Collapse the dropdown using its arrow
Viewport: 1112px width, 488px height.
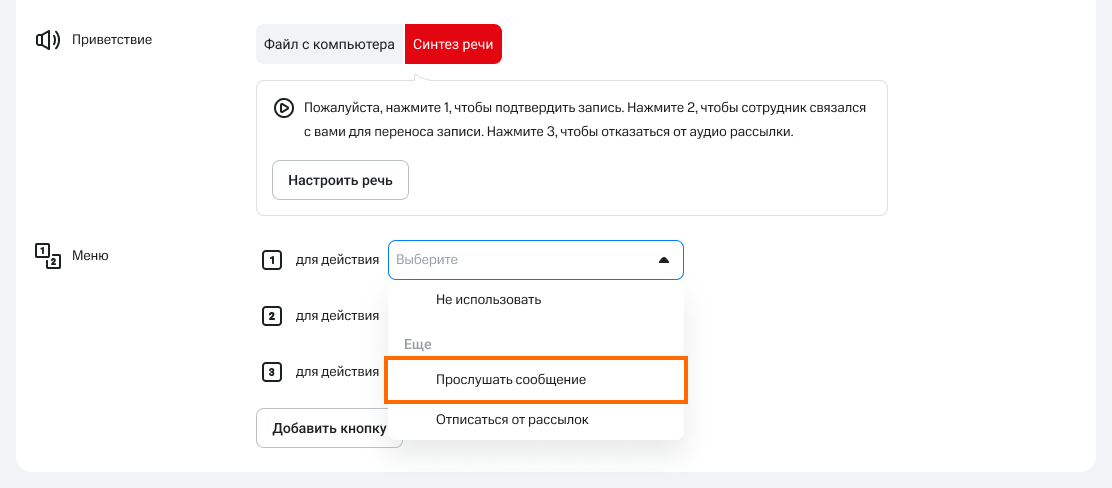[663, 260]
